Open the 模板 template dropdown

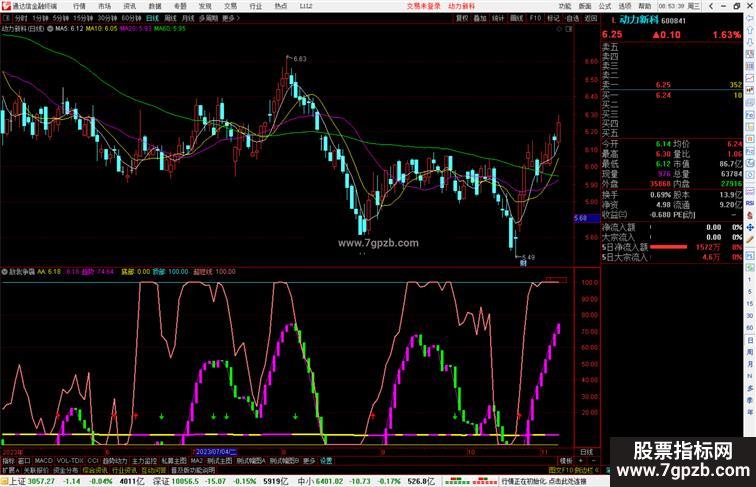click(566, 461)
